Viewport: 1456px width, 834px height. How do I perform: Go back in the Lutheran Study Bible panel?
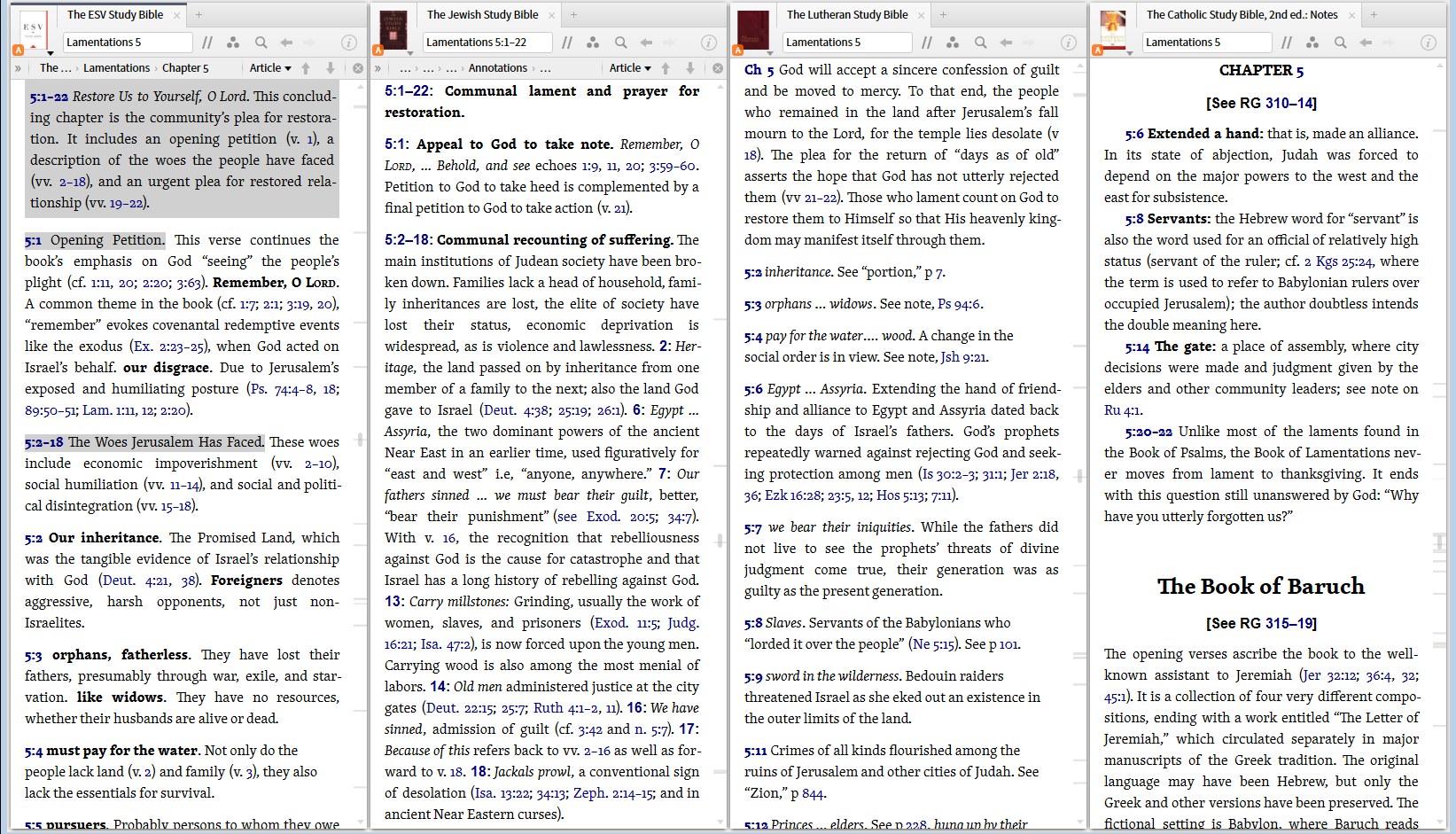coord(1006,43)
